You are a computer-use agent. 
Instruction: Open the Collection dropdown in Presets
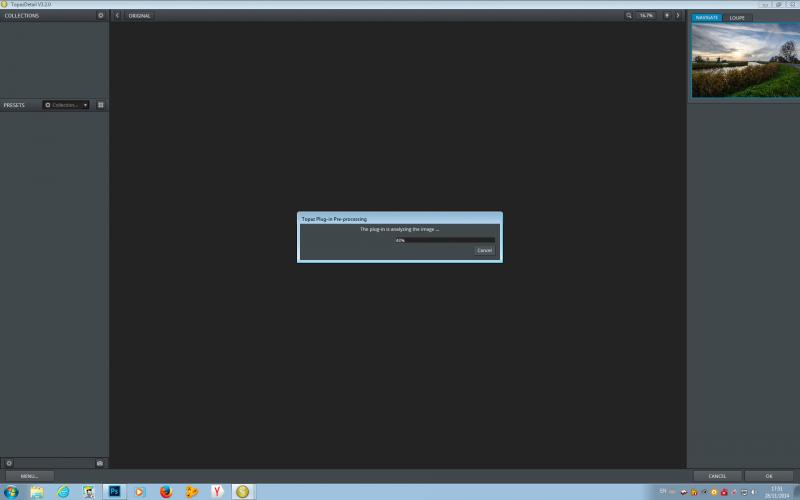coord(66,105)
